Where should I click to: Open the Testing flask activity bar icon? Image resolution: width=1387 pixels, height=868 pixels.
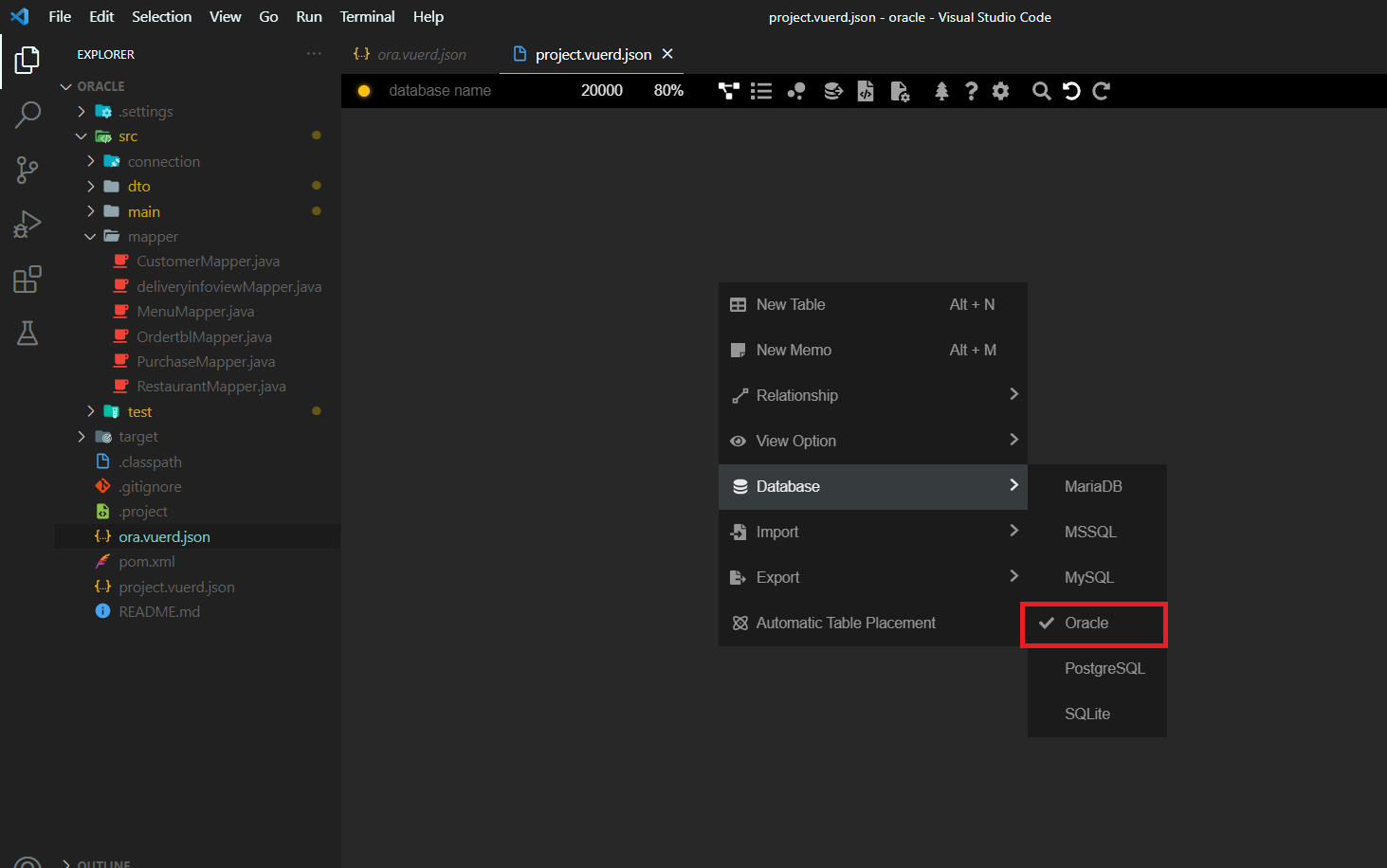[27, 333]
